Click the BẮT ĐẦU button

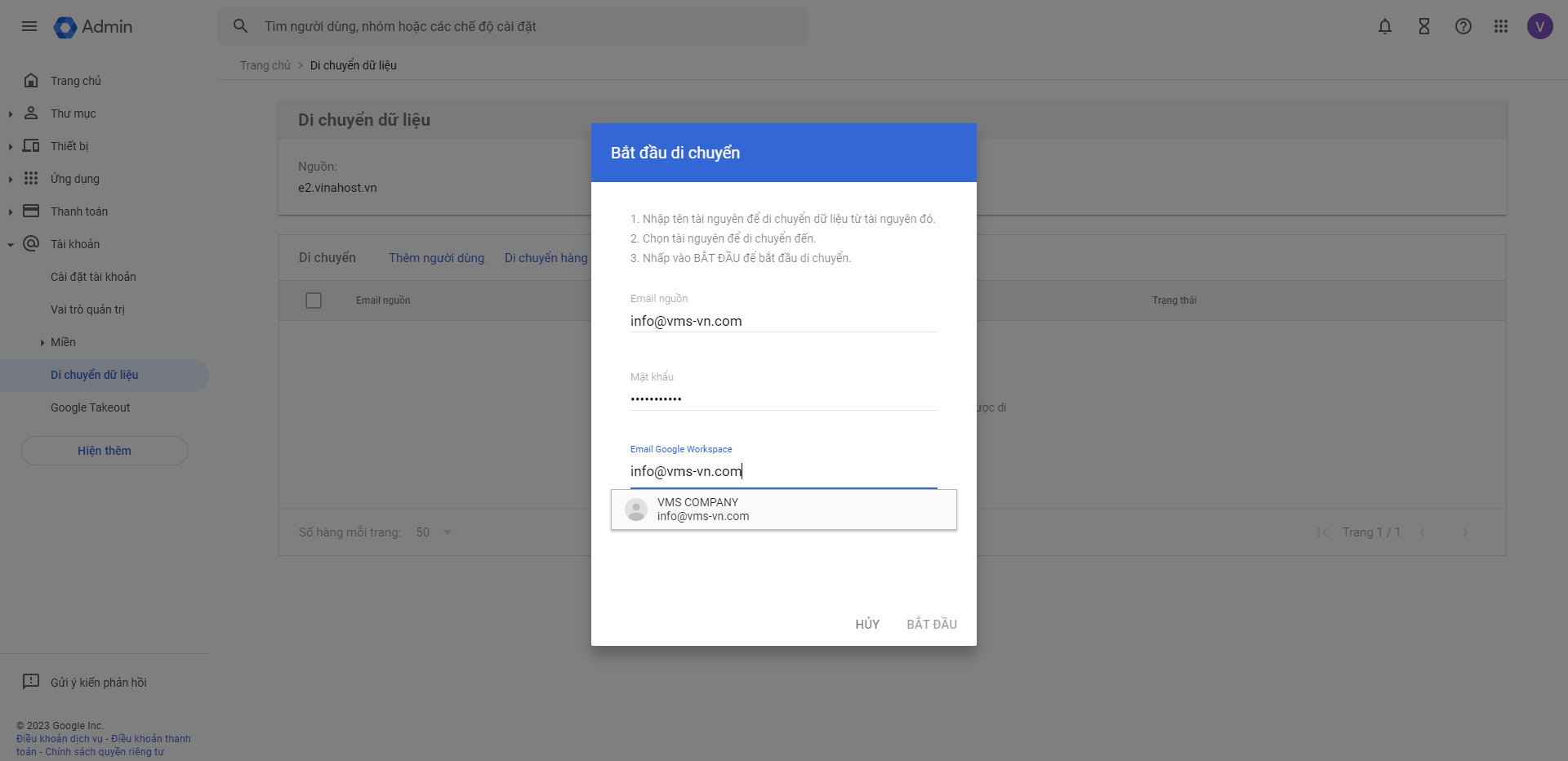coord(931,624)
